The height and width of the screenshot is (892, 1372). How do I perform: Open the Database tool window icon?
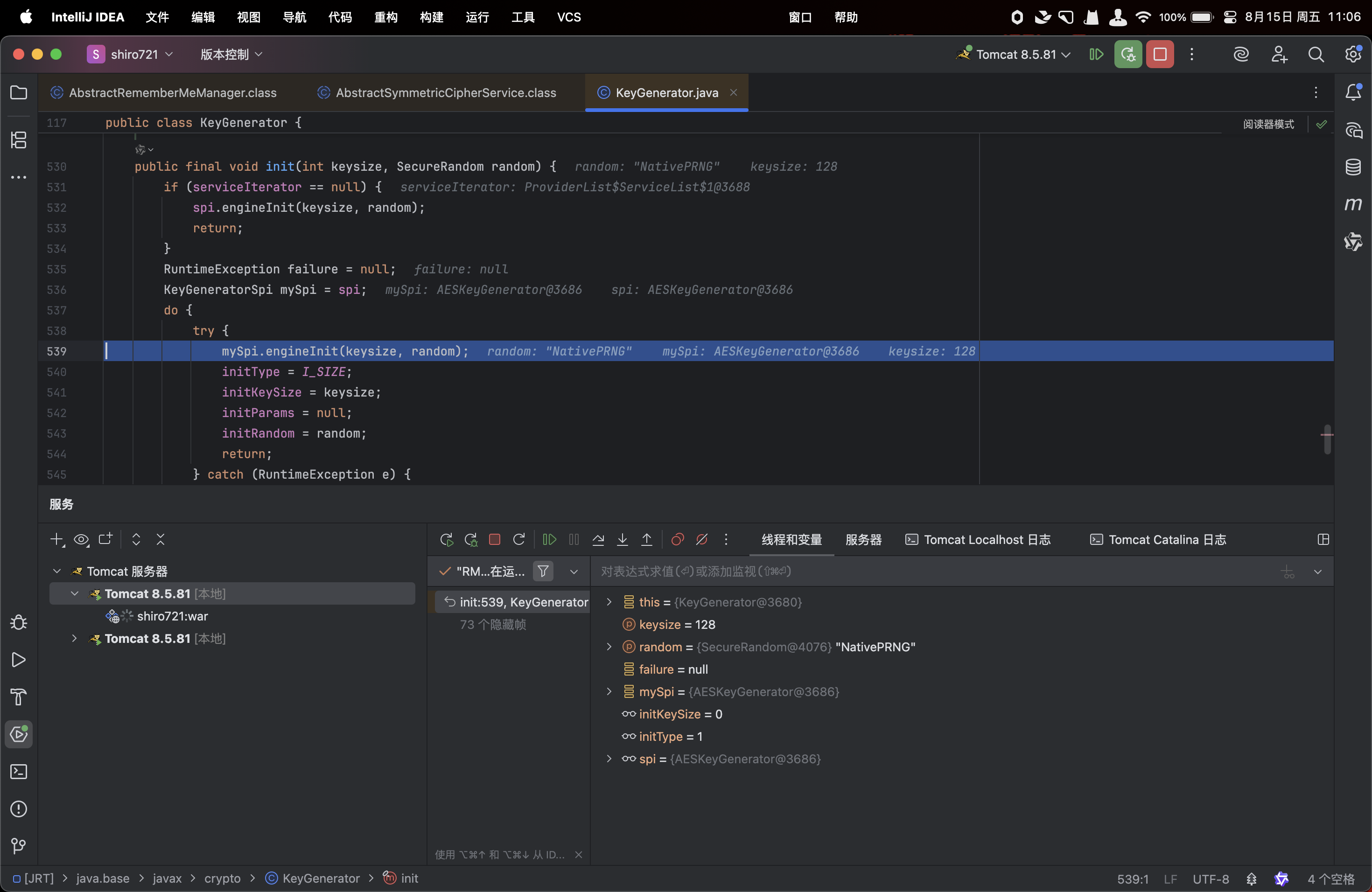coord(1352,167)
